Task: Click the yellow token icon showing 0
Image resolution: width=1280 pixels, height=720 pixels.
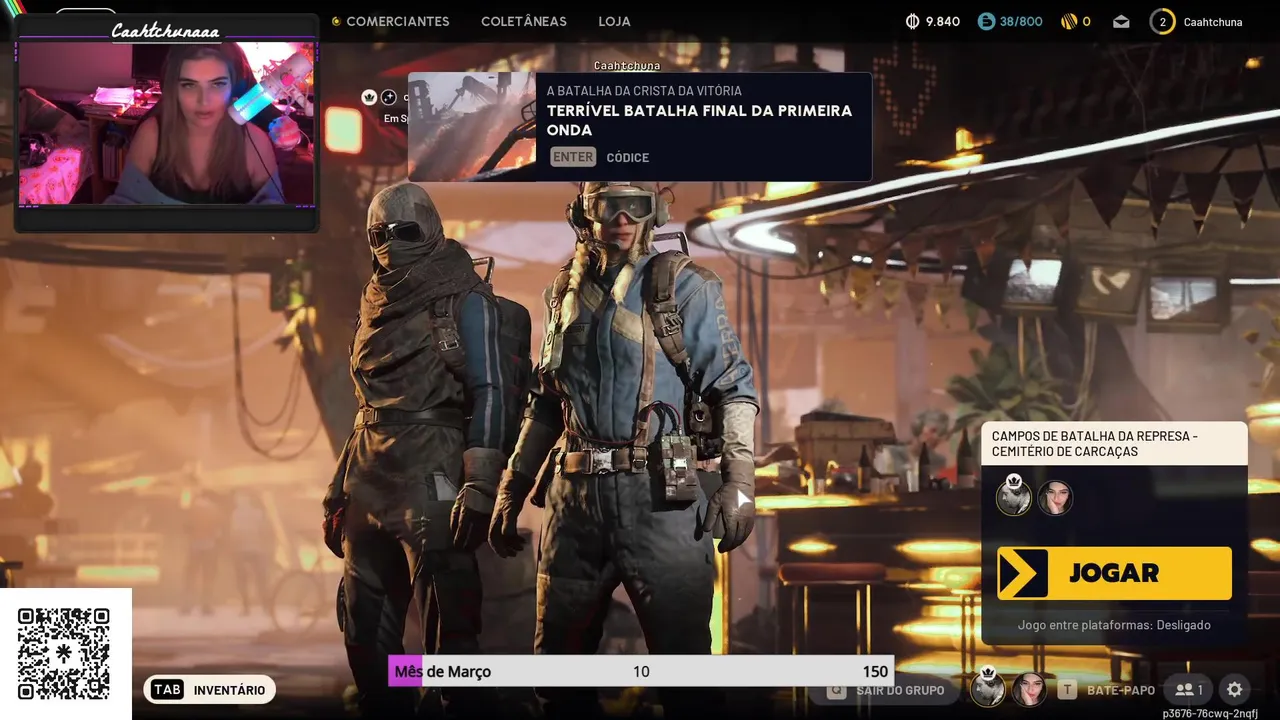Action: click(x=1069, y=21)
